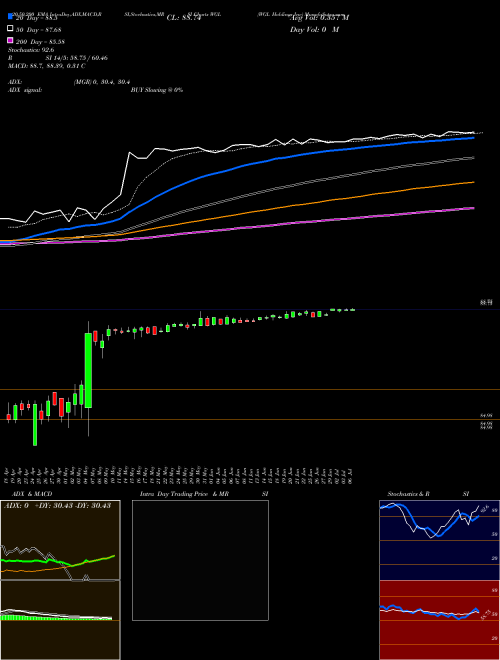This screenshot has height=660, width=500.
Task: Select the '50 Day - 87.68' legend text
Action: pyautogui.click(x=38, y=30)
